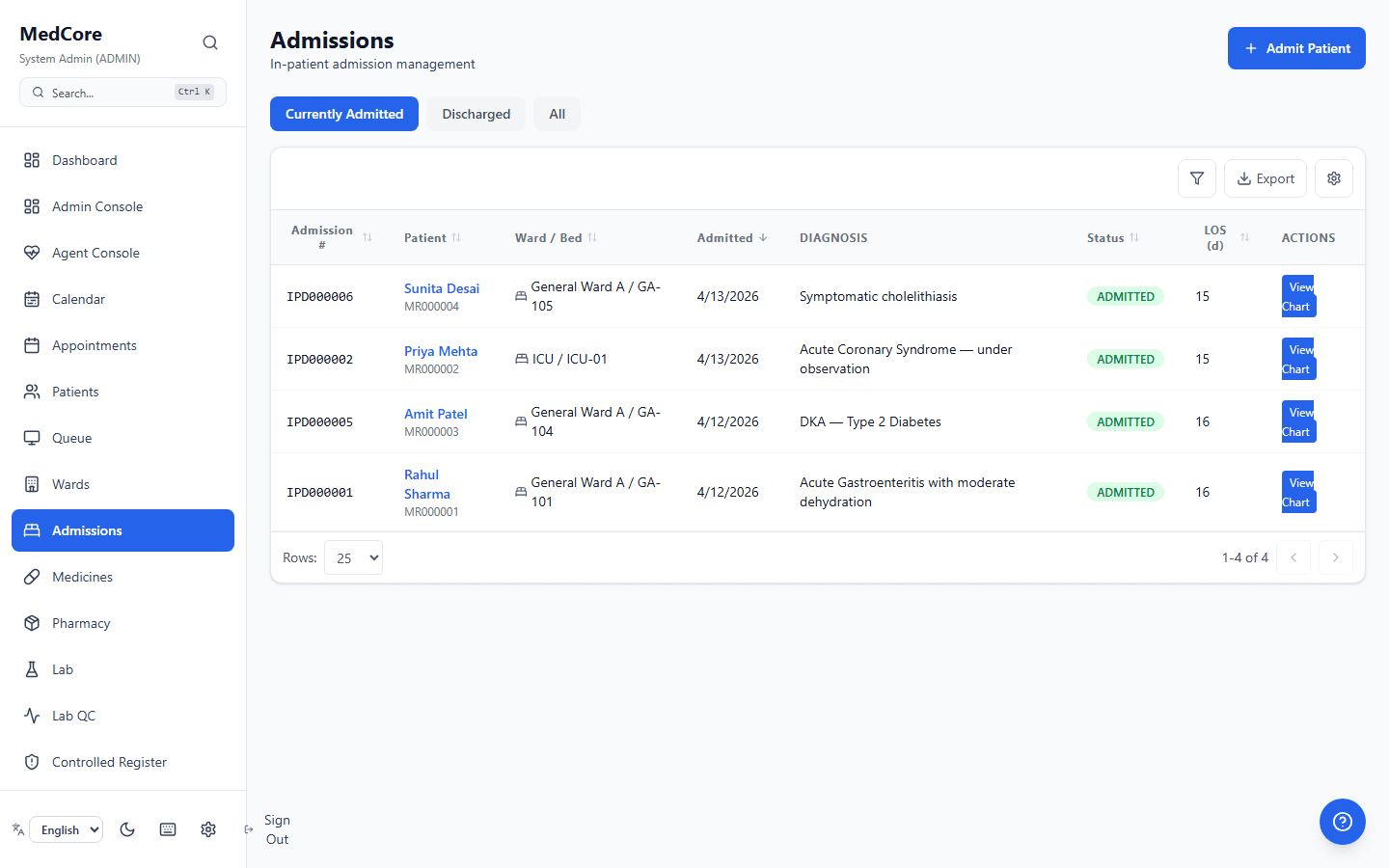This screenshot has height=868, width=1389.
Task: Click the DKA — Type 2 Diabetes diagnosis
Action: click(870, 421)
